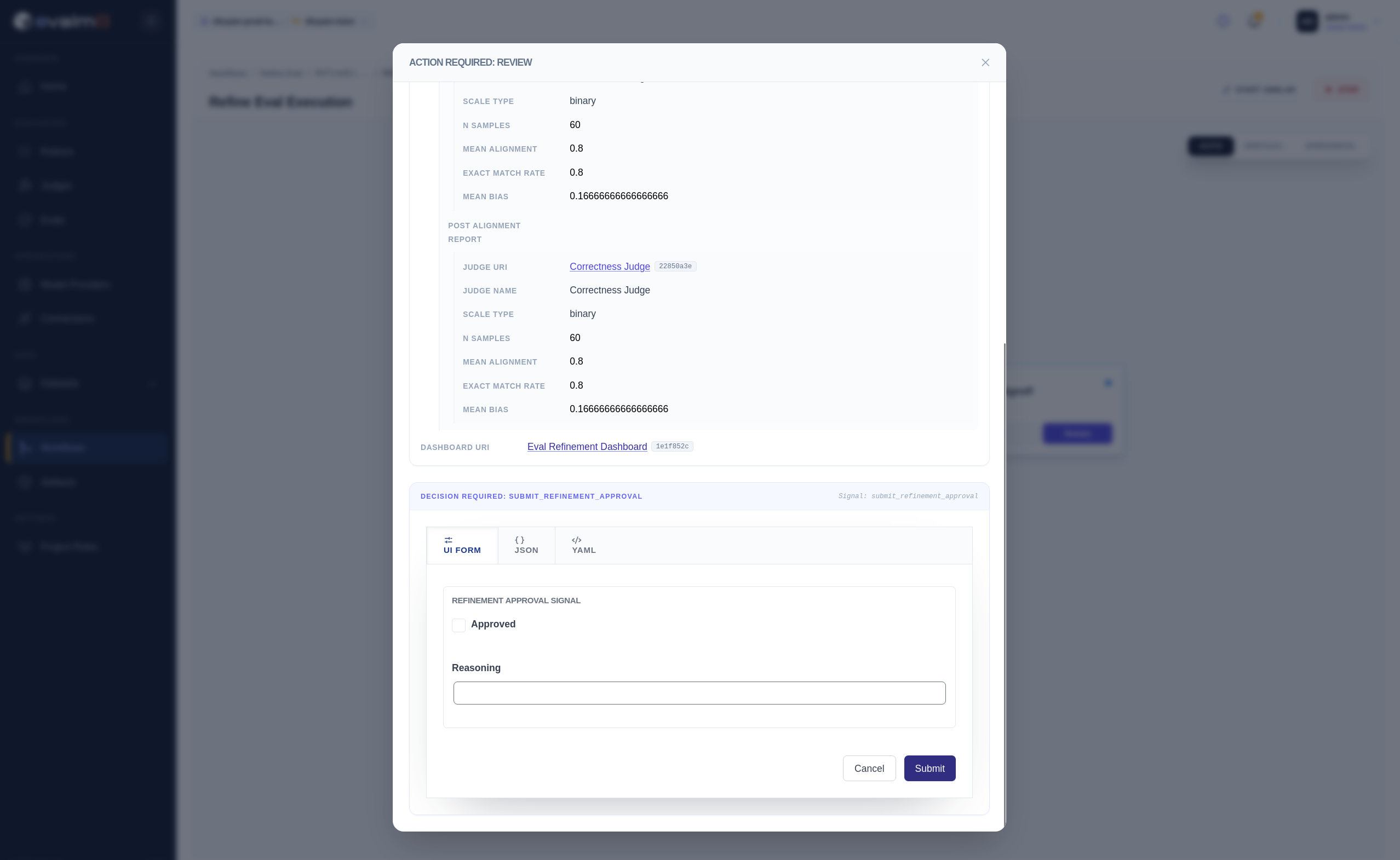Select N Samples '60' above Post Alignment Report
The image size is (1400, 860).
(575, 125)
